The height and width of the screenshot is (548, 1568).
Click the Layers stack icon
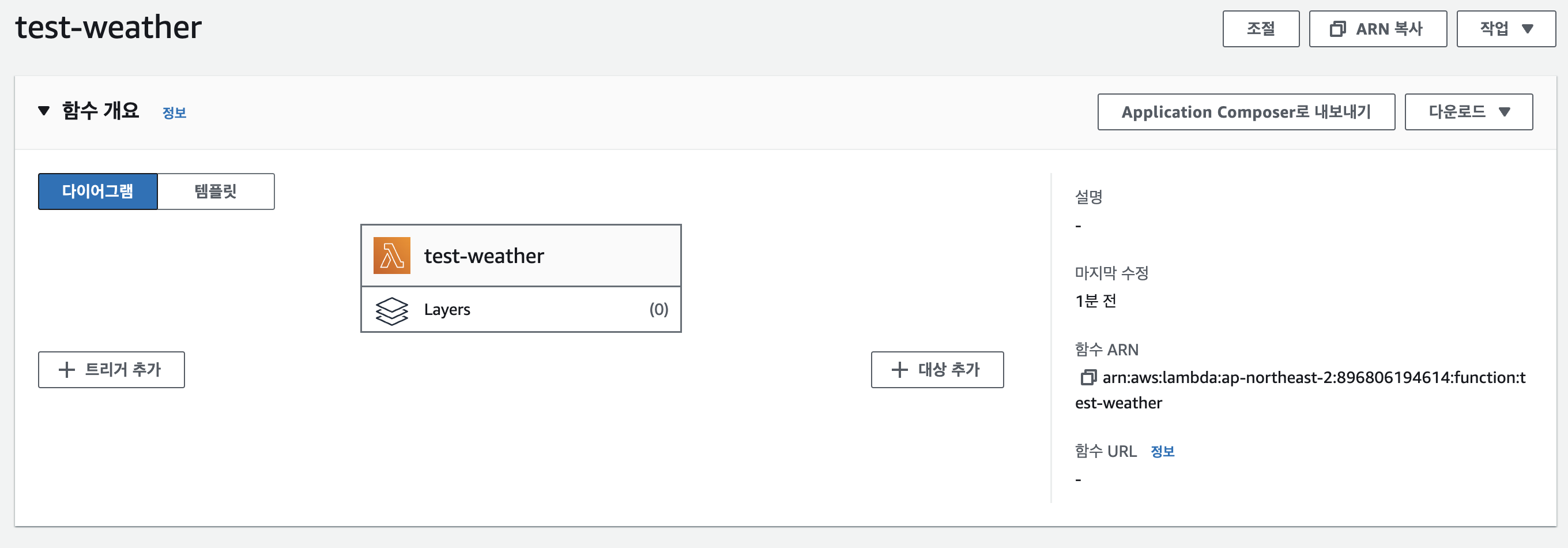click(x=391, y=310)
